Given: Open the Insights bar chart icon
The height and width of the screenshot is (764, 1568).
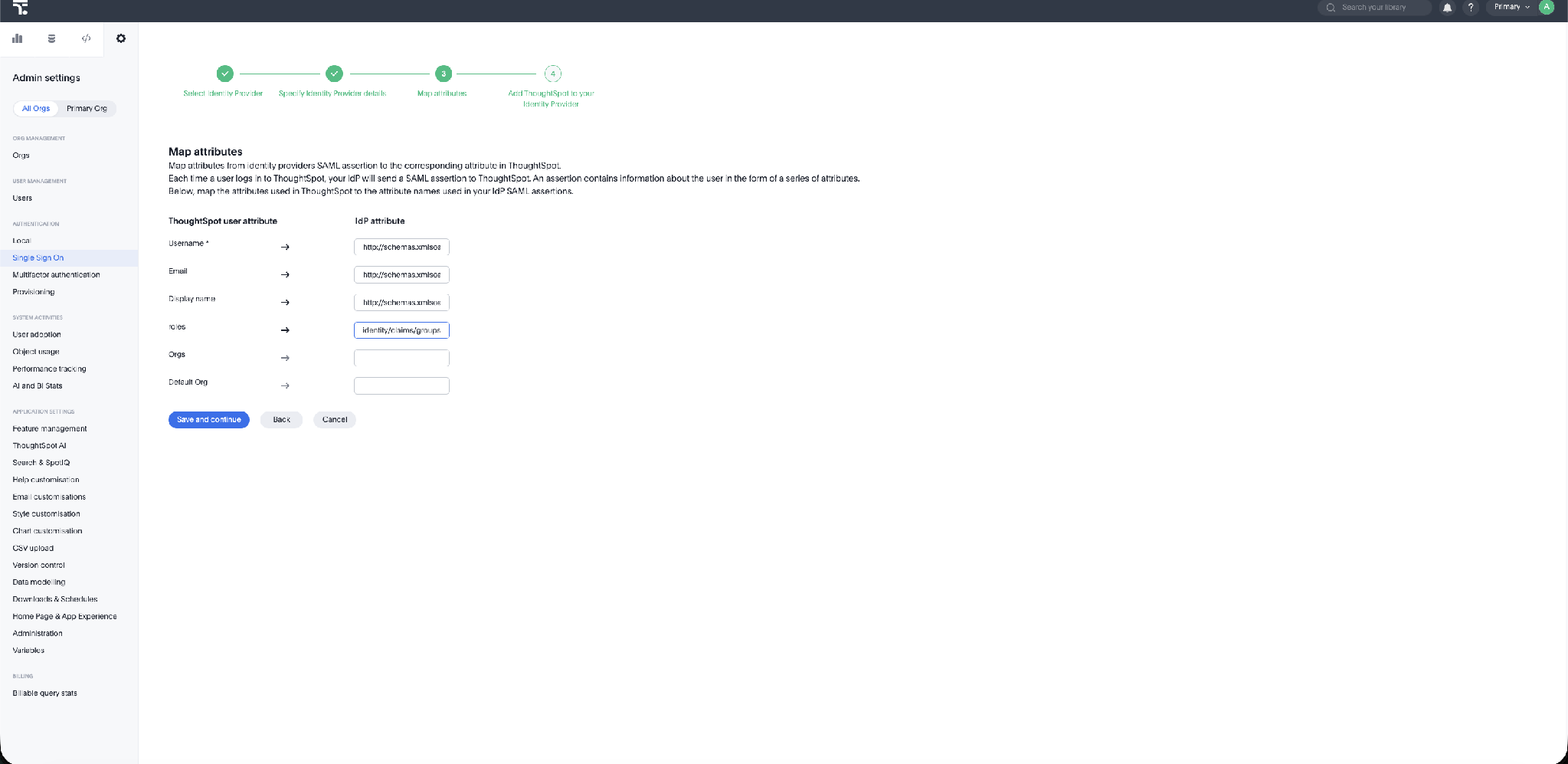Looking at the screenshot, I should click(18, 38).
